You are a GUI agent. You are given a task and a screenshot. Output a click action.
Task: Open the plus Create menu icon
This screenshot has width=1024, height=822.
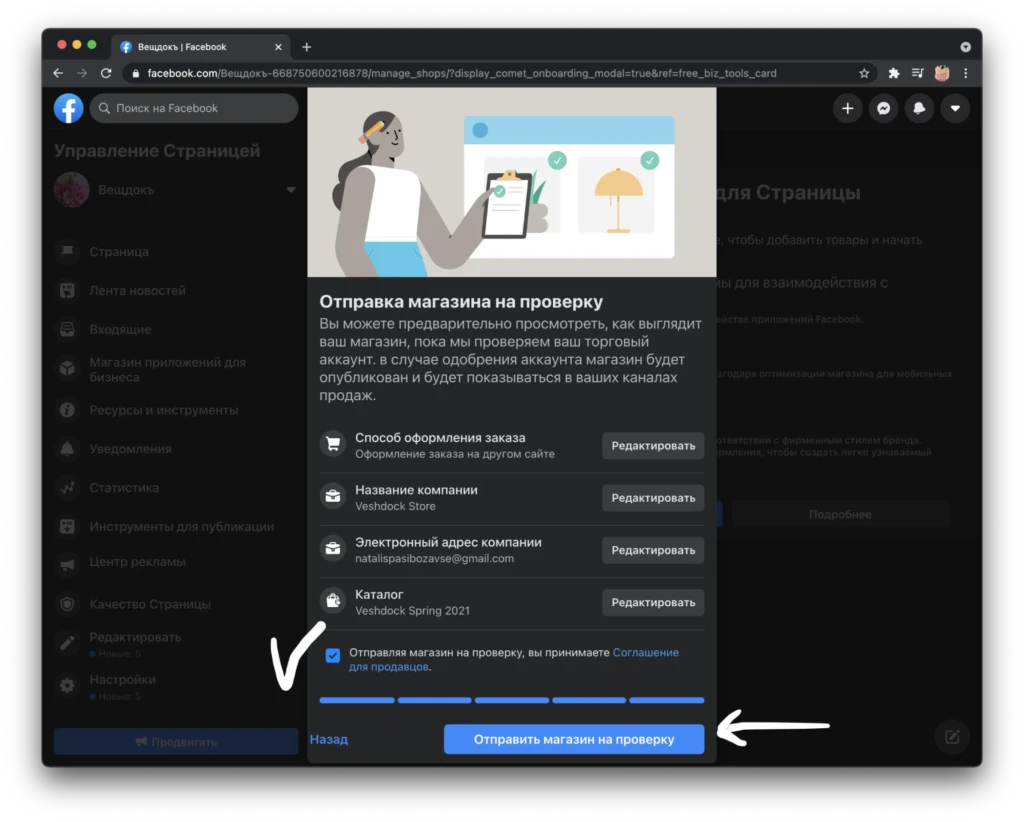[847, 108]
